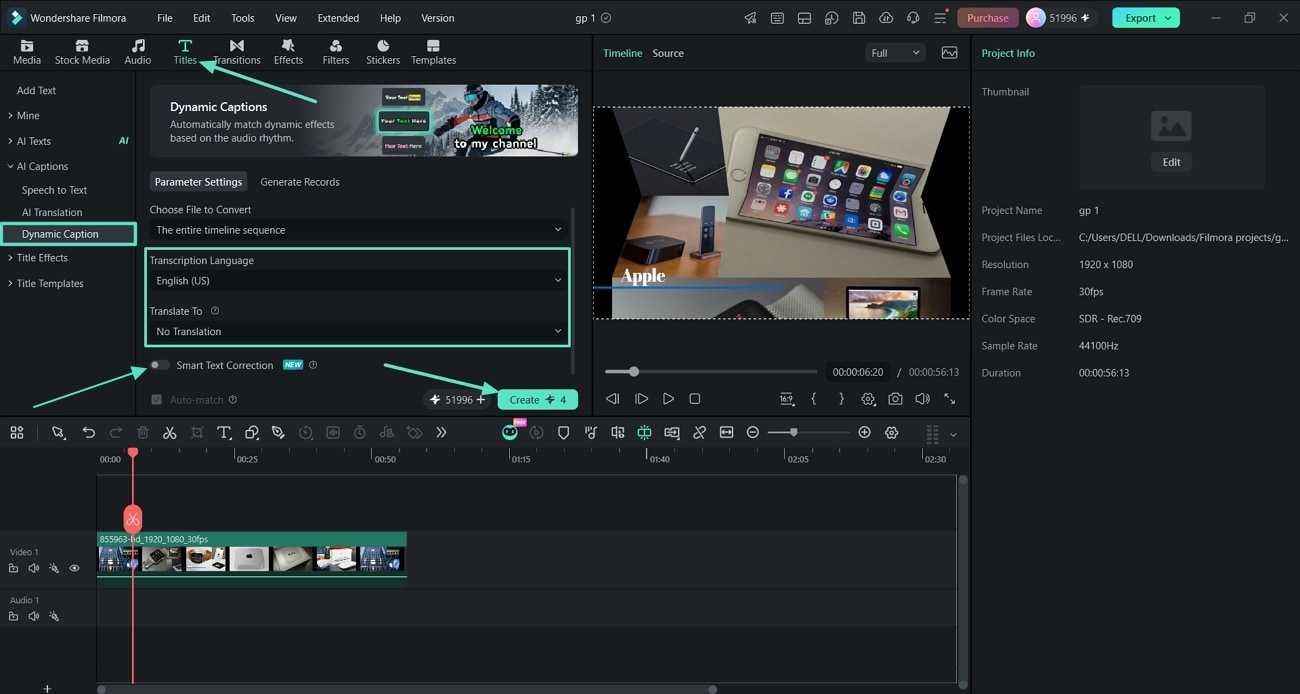Switch preview to Source view
The width and height of the screenshot is (1300, 694).
(x=668, y=53)
